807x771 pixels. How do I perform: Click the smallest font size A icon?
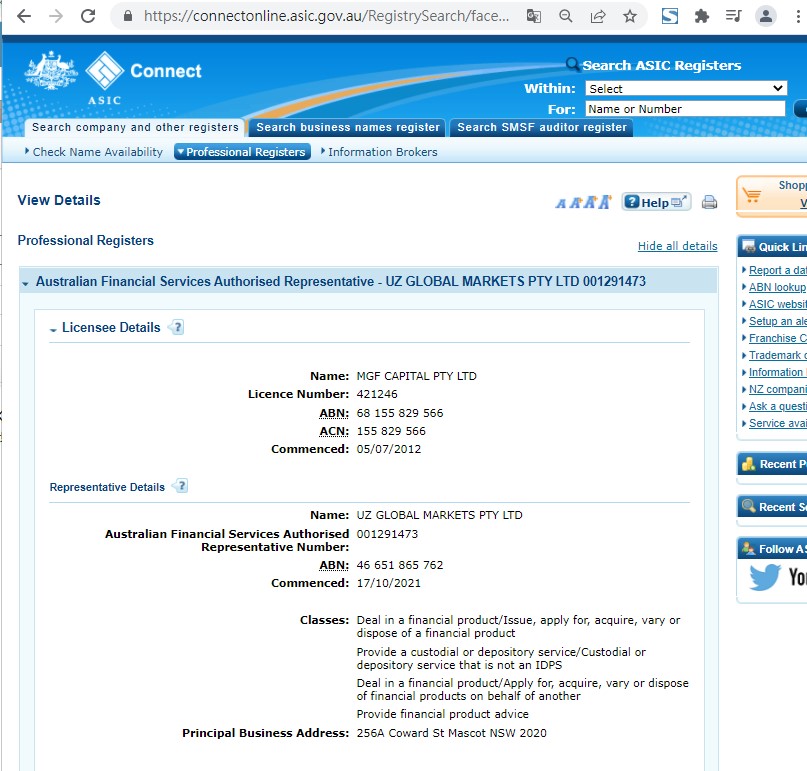point(561,203)
